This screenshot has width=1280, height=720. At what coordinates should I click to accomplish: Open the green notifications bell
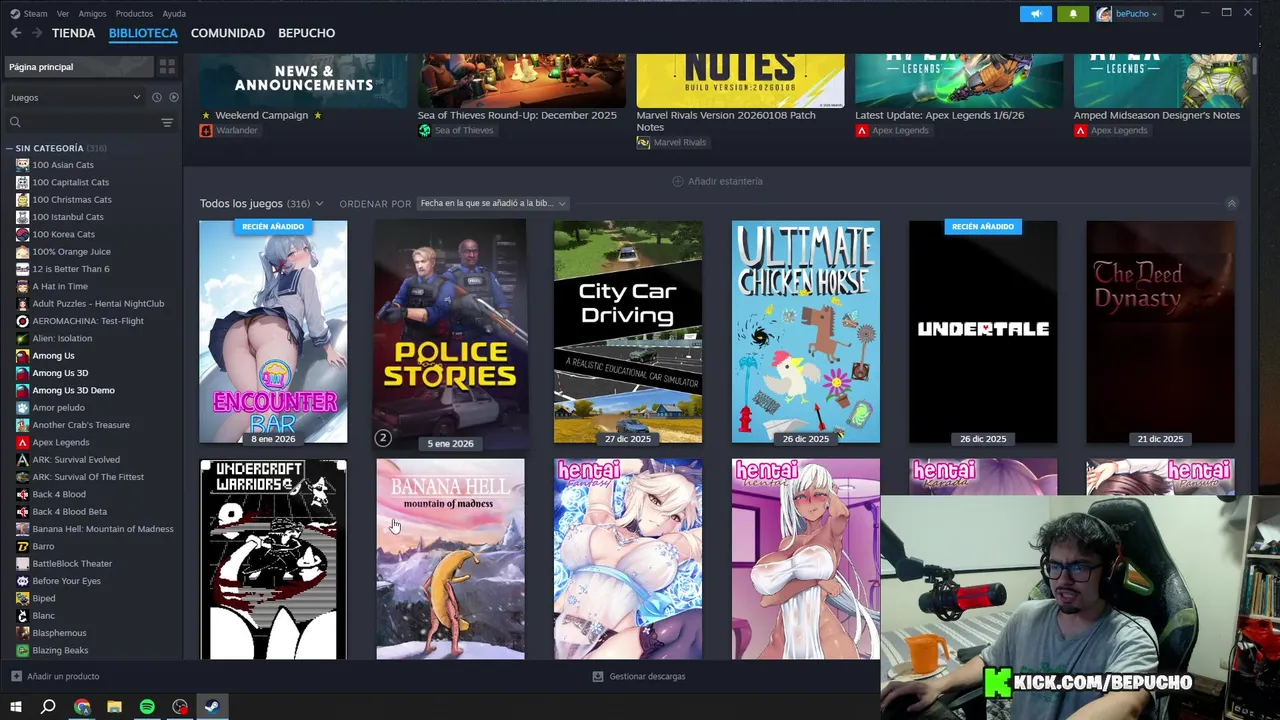pyautogui.click(x=1073, y=14)
